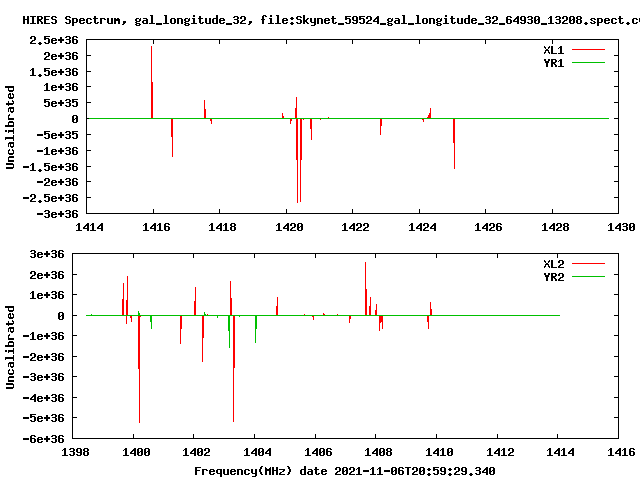
Task: Click the -5e+35 y-axis tick label
Action: (x=57, y=135)
